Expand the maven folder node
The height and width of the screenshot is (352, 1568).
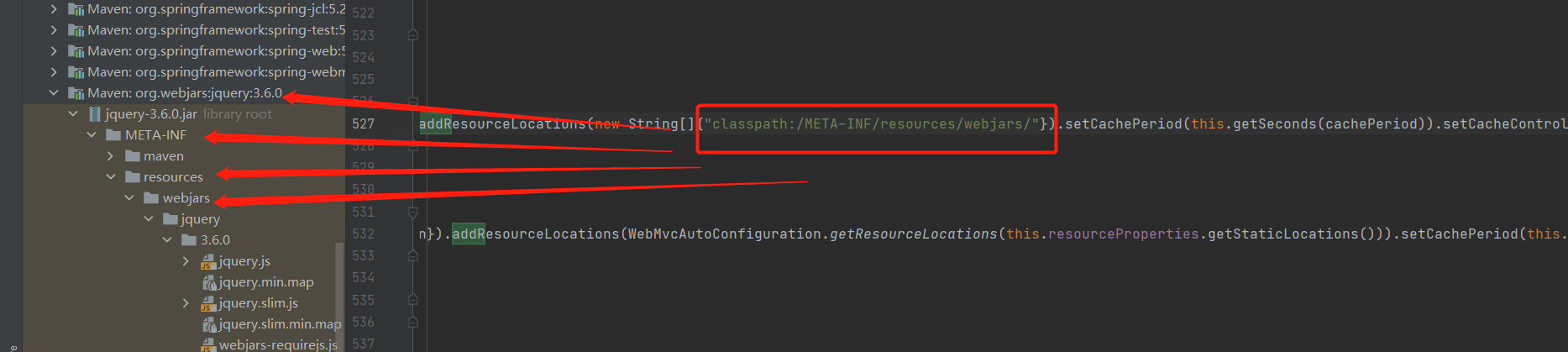[x=111, y=156]
